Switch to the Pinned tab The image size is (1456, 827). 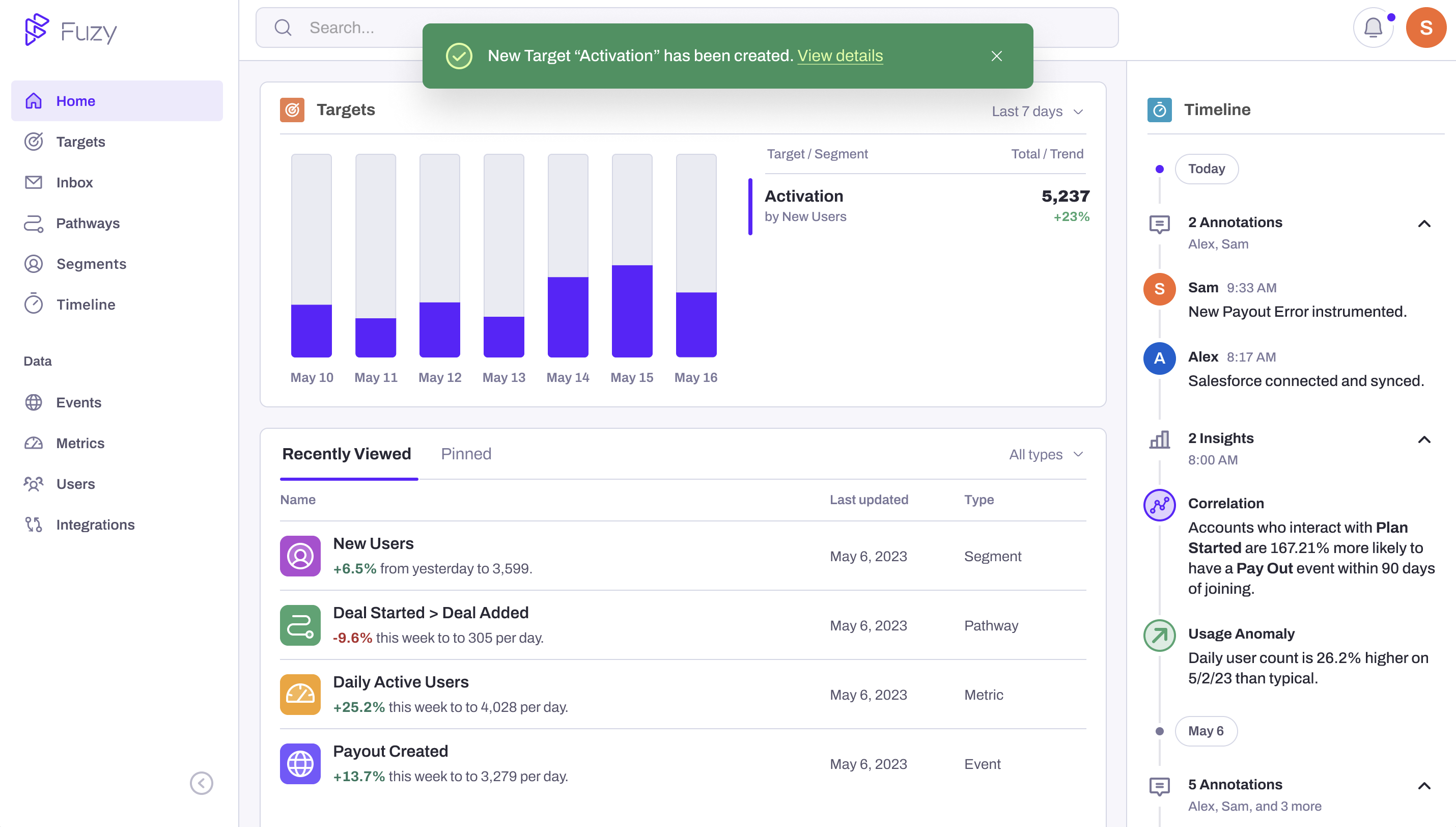point(465,453)
